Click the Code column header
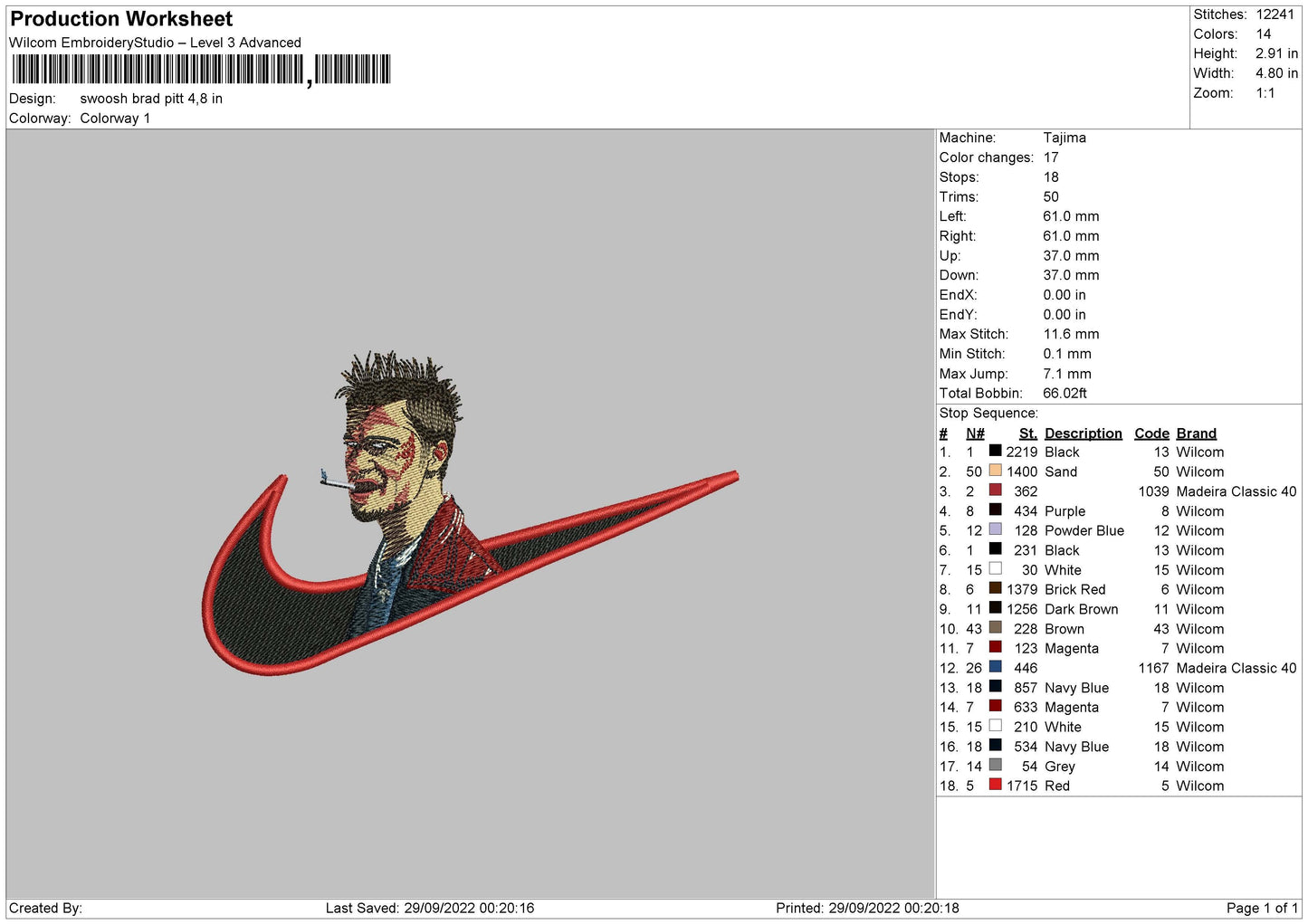1308x924 pixels. [x=1151, y=433]
